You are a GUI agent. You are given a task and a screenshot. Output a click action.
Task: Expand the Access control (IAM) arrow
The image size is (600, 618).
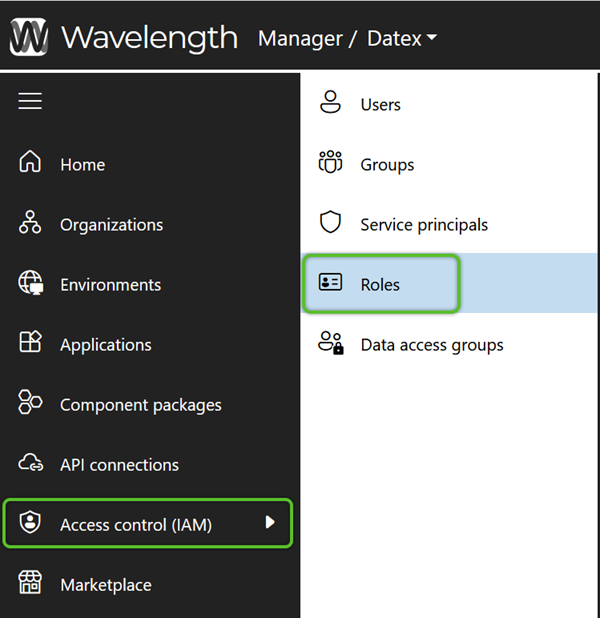(270, 522)
